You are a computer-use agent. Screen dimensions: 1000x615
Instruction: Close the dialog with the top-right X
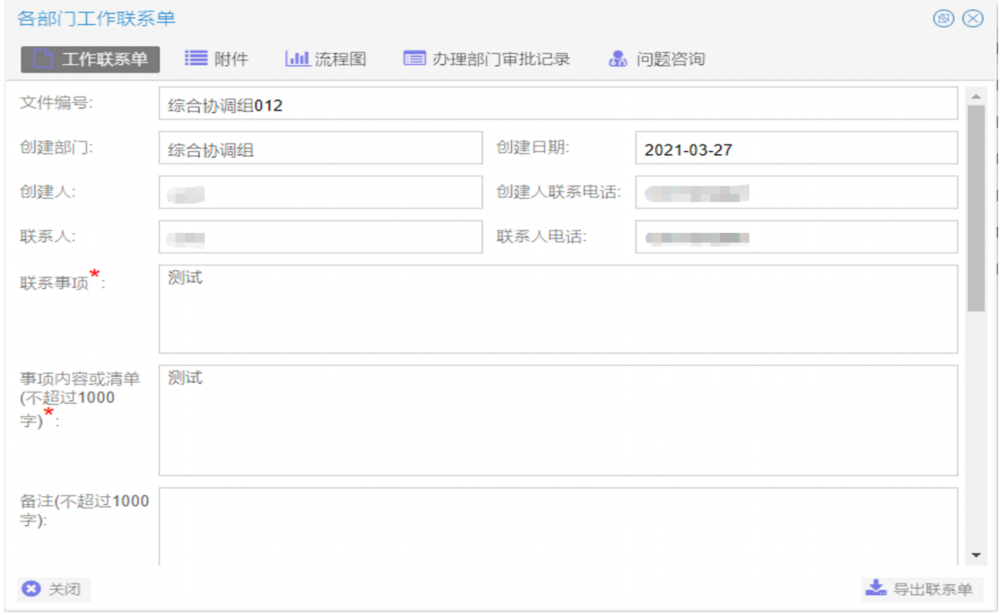(973, 19)
